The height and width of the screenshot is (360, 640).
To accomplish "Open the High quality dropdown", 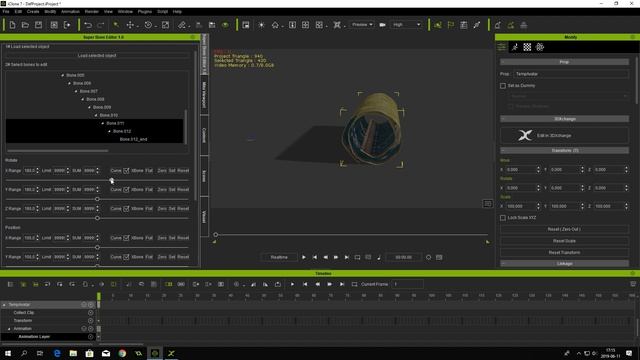I will 407,25.
